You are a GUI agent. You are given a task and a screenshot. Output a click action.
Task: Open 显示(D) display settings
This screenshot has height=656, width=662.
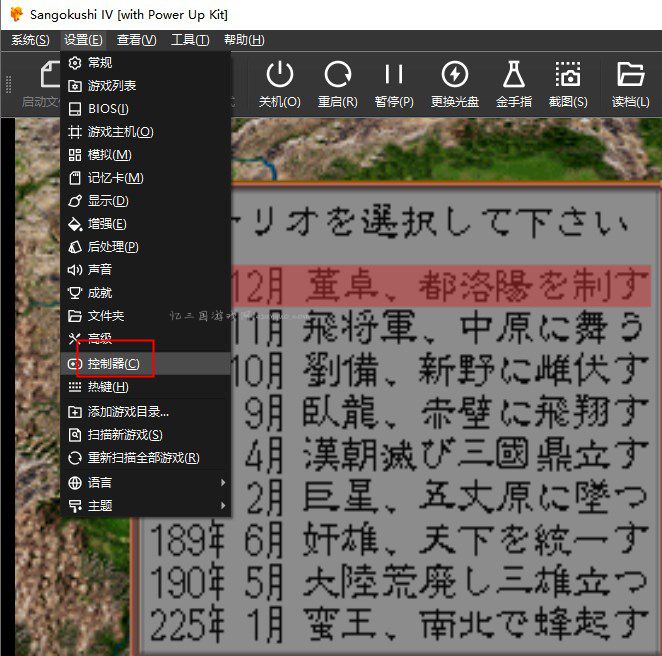146,201
